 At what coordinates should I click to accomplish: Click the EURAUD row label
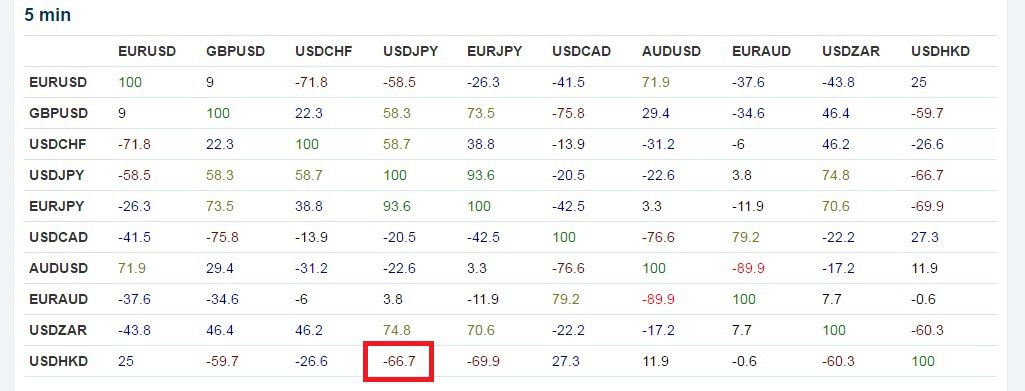click(58, 299)
